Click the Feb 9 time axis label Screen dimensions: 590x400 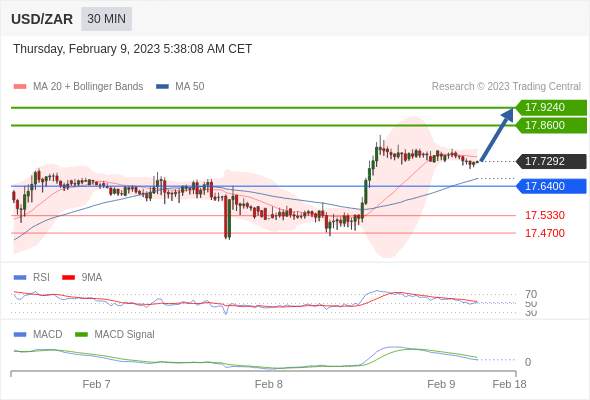(x=441, y=384)
